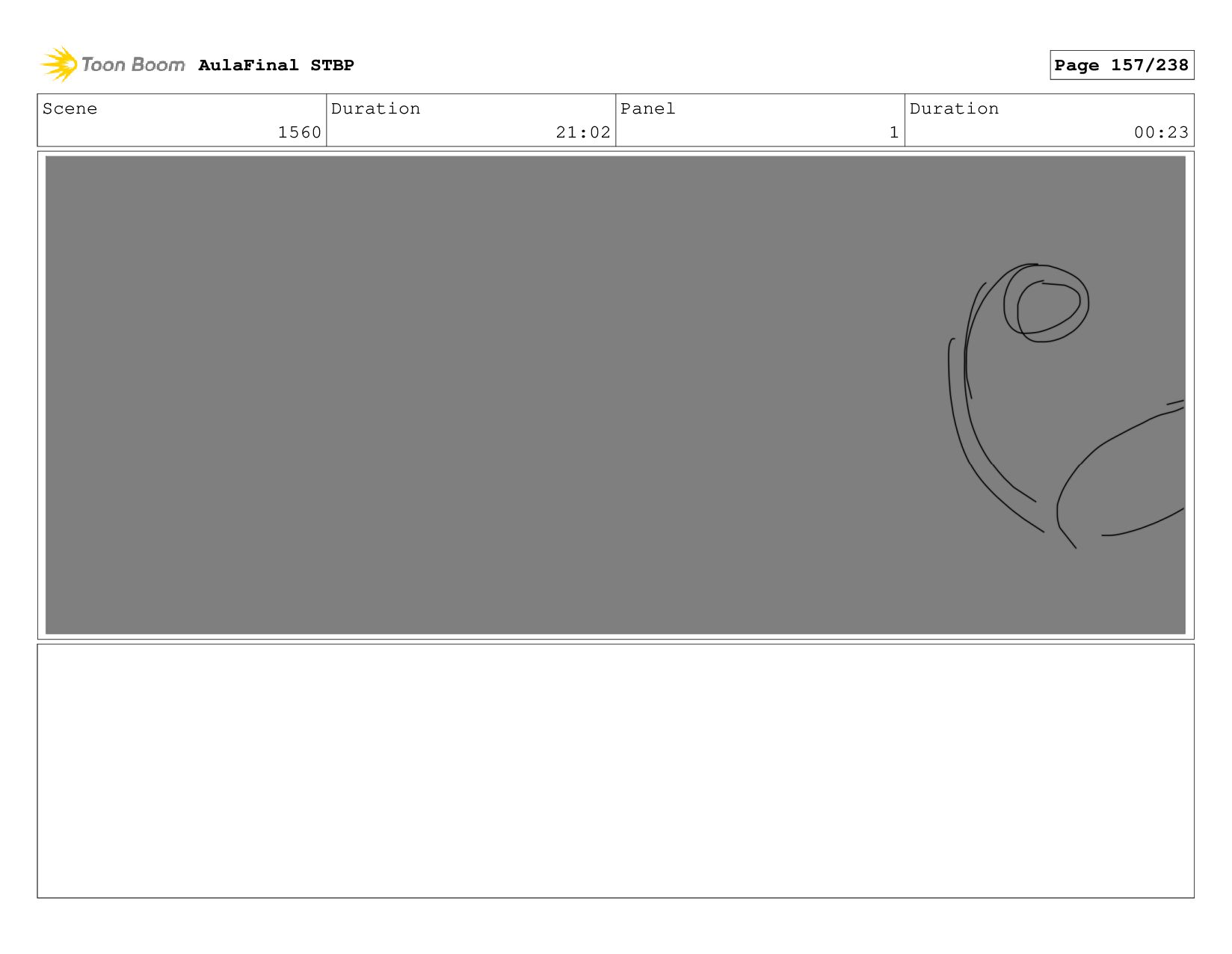Select scene number 1560
Image resolution: width=1232 pixels, height=954 pixels.
point(299,132)
